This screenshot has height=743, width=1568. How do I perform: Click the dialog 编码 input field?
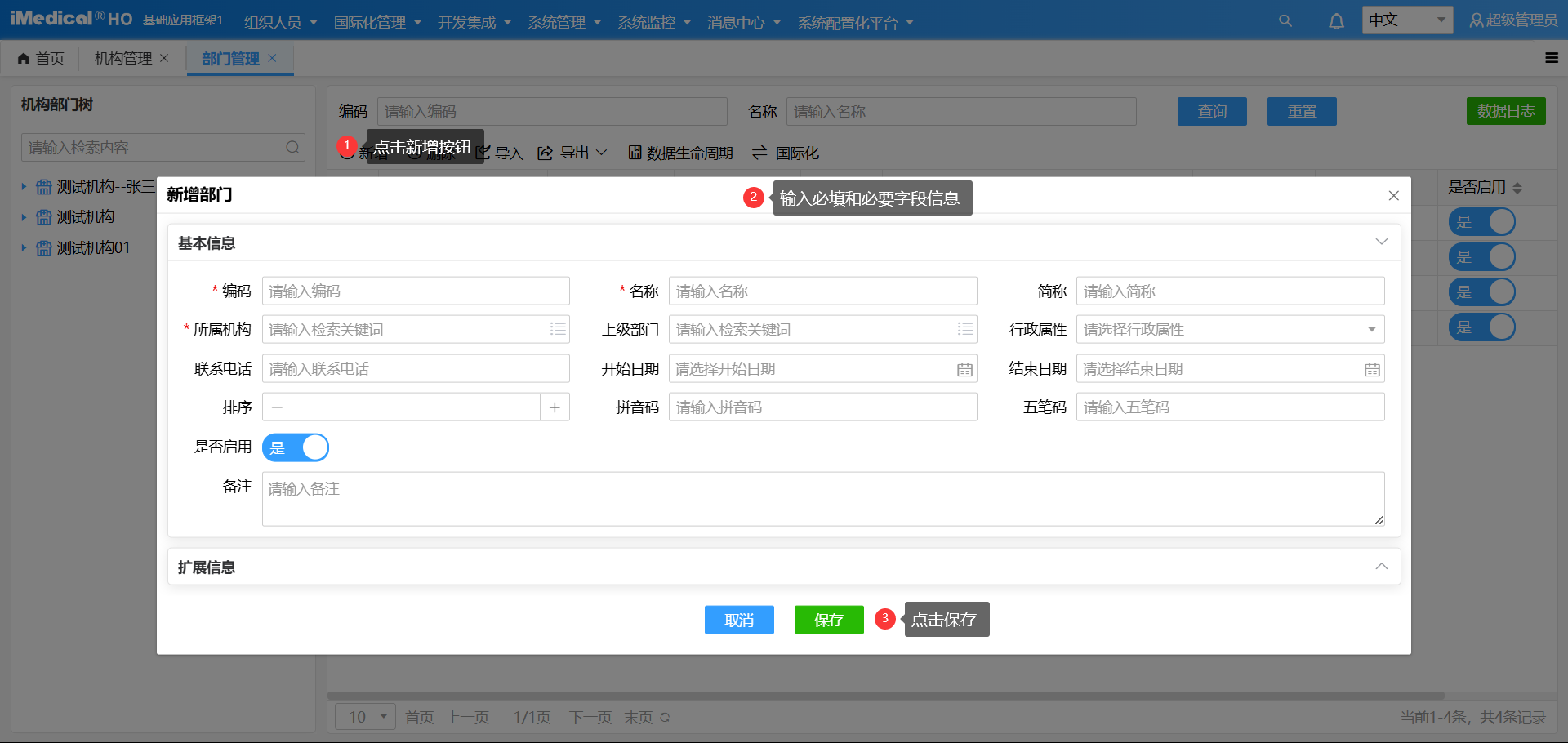416,291
